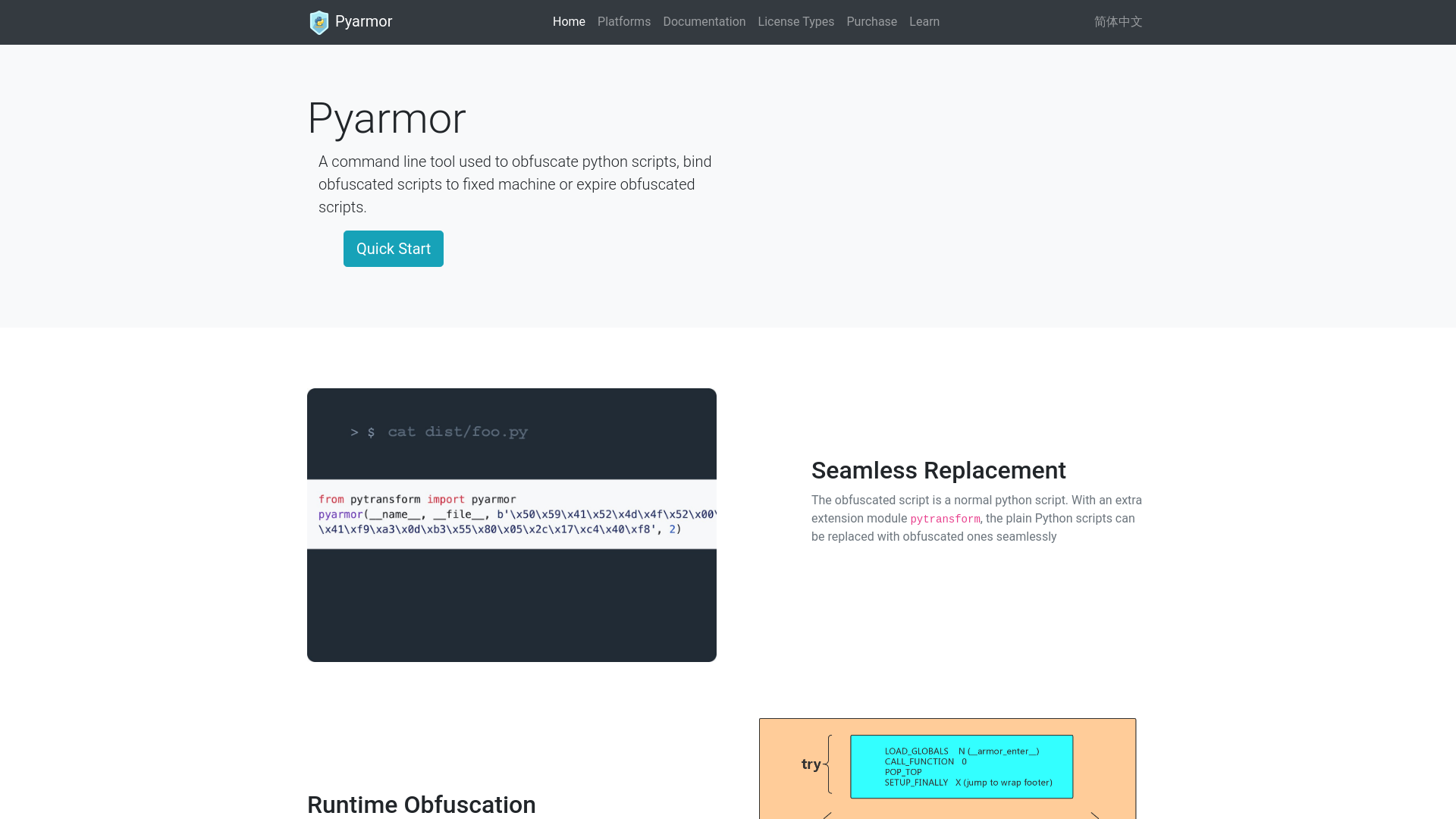Click the large Pyarmor page heading

pyautogui.click(x=387, y=118)
